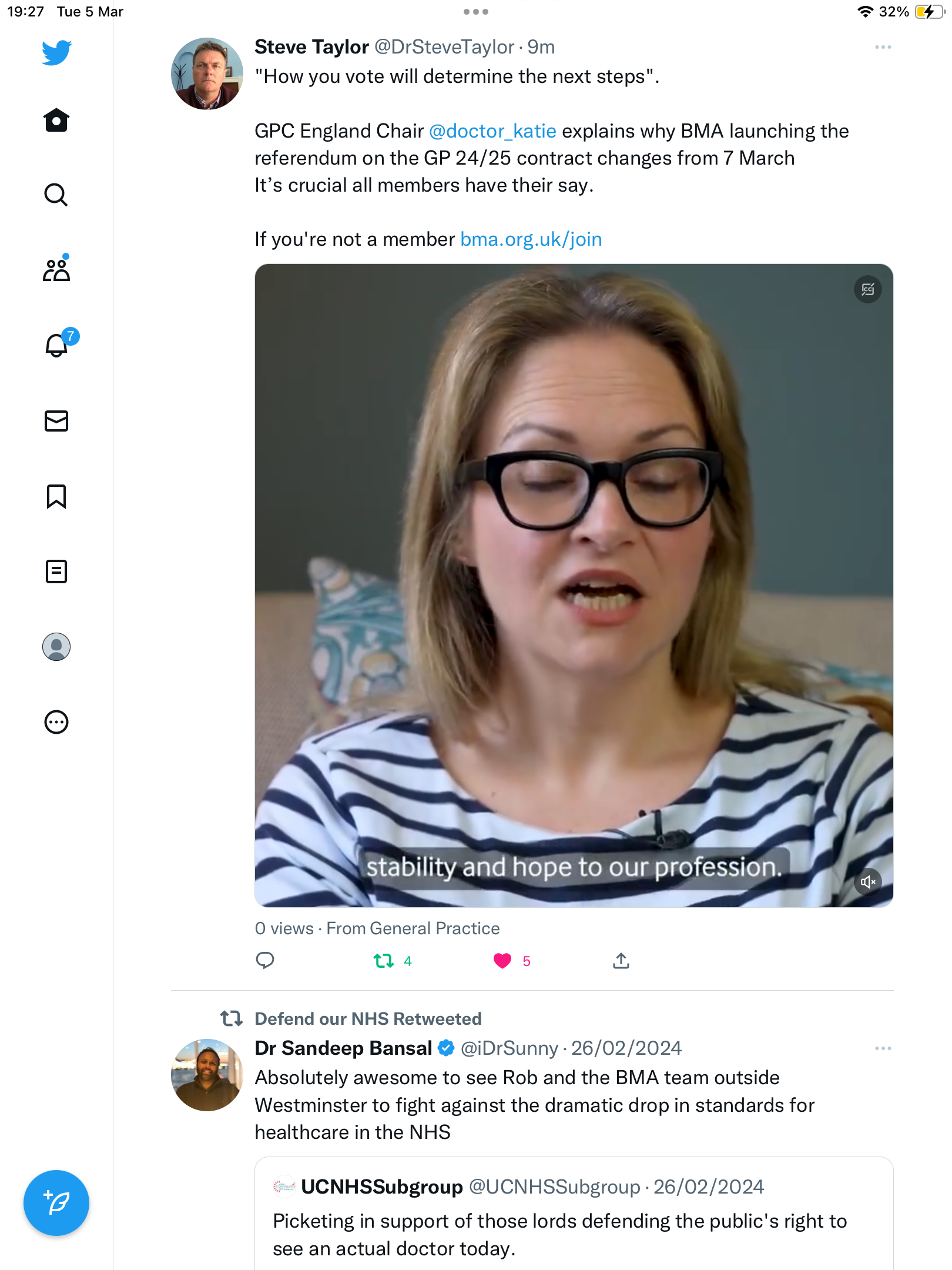Tap the blue compose tweet button
This screenshot has height=1270, width=952.
(56, 1203)
